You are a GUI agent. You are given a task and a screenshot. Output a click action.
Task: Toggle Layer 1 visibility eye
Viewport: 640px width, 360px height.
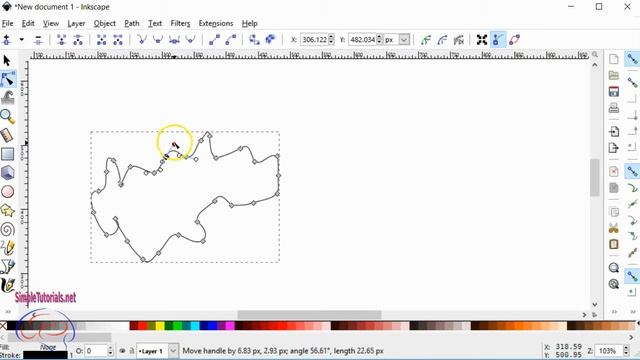[x=122, y=351]
